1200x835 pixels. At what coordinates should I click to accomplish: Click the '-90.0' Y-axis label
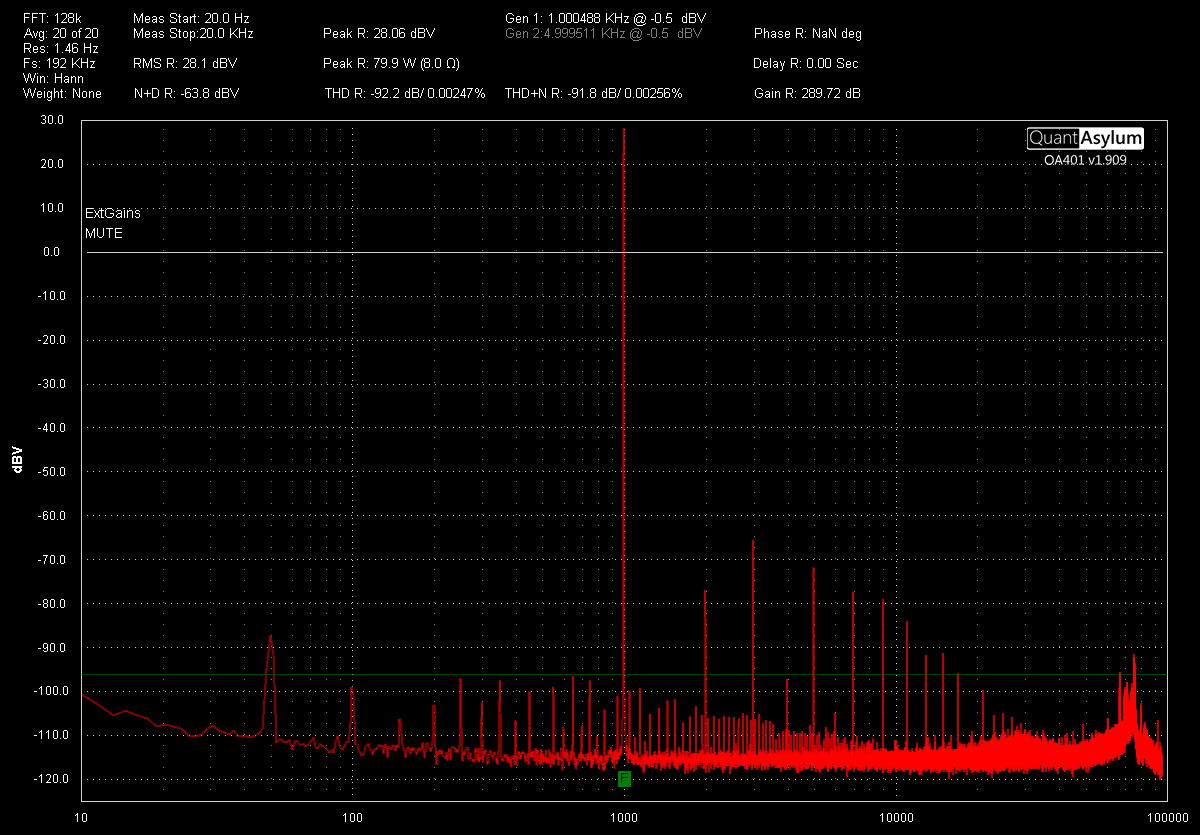pyautogui.click(x=51, y=647)
